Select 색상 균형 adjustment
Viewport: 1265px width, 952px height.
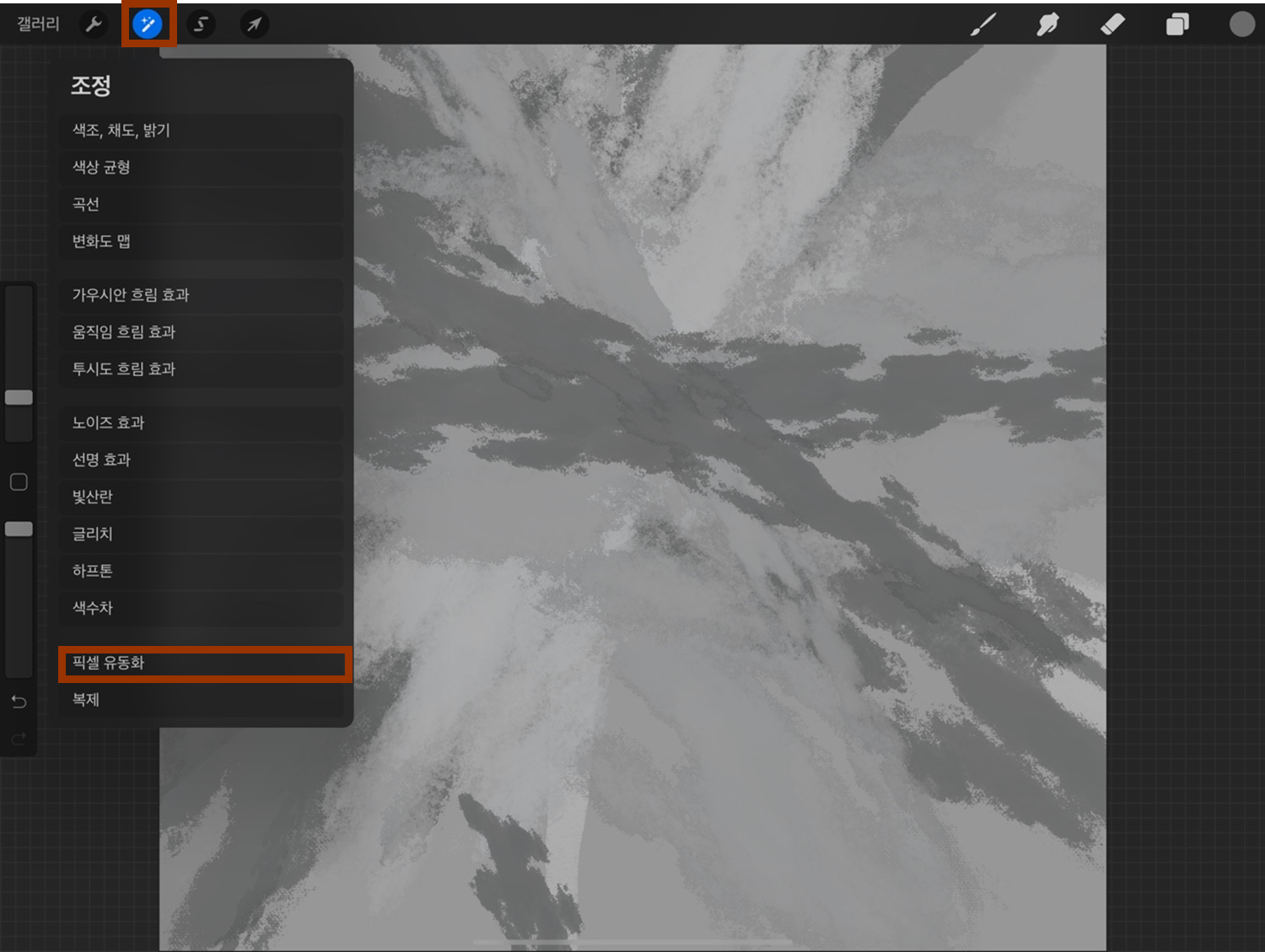[x=202, y=168]
